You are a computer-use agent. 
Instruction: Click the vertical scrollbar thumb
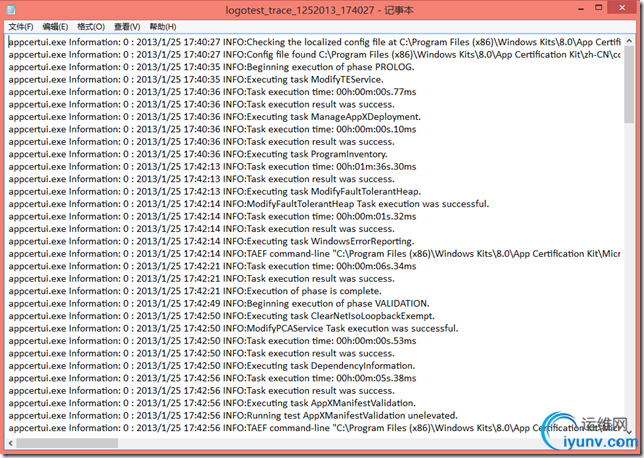(629, 85)
